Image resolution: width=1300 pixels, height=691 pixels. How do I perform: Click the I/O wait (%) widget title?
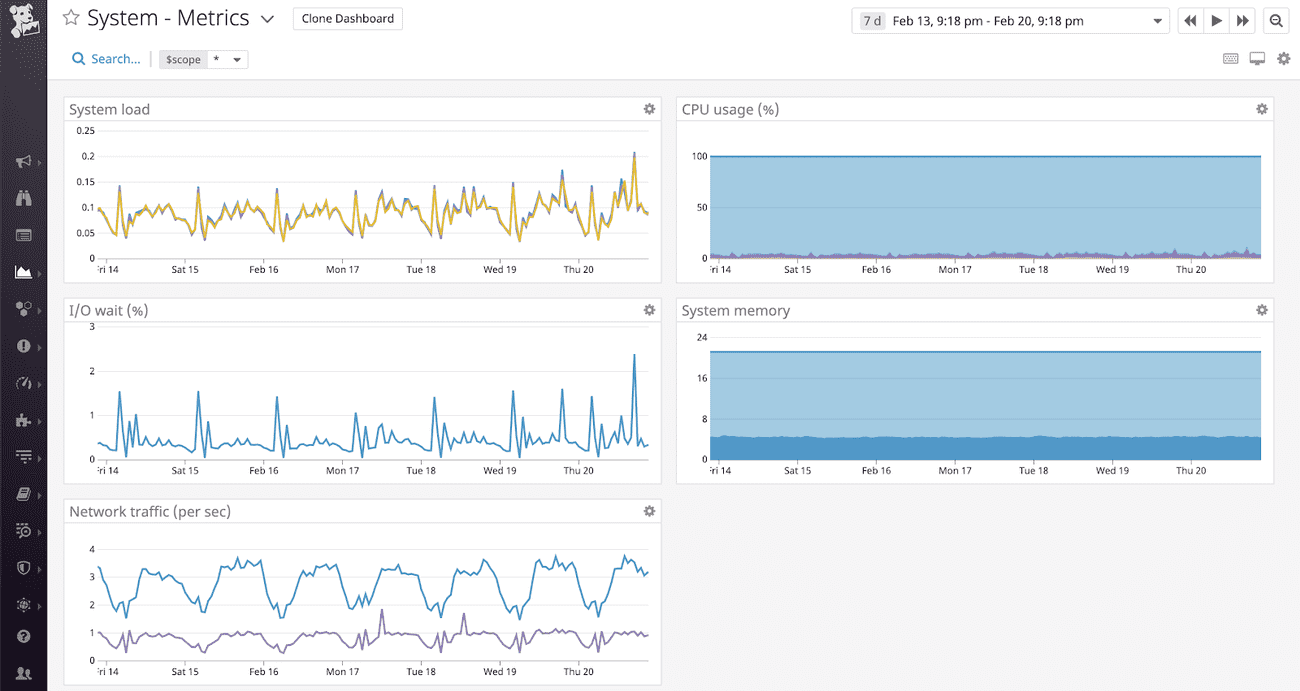point(108,310)
